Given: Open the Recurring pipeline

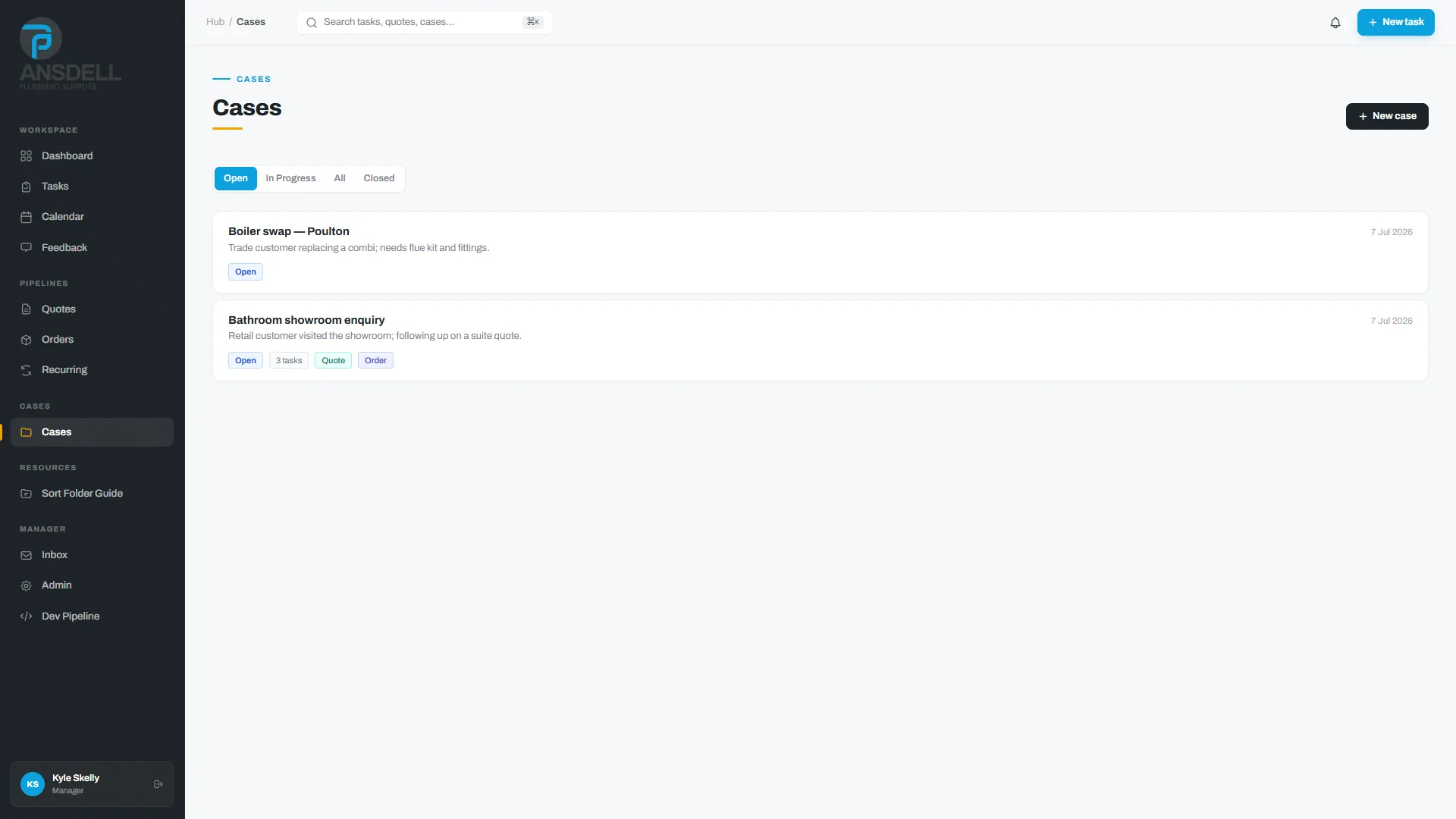Looking at the screenshot, I should point(92,370).
